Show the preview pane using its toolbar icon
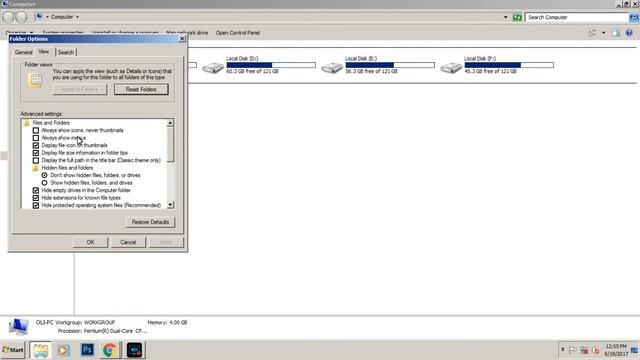The width and height of the screenshot is (640, 360). point(616,33)
